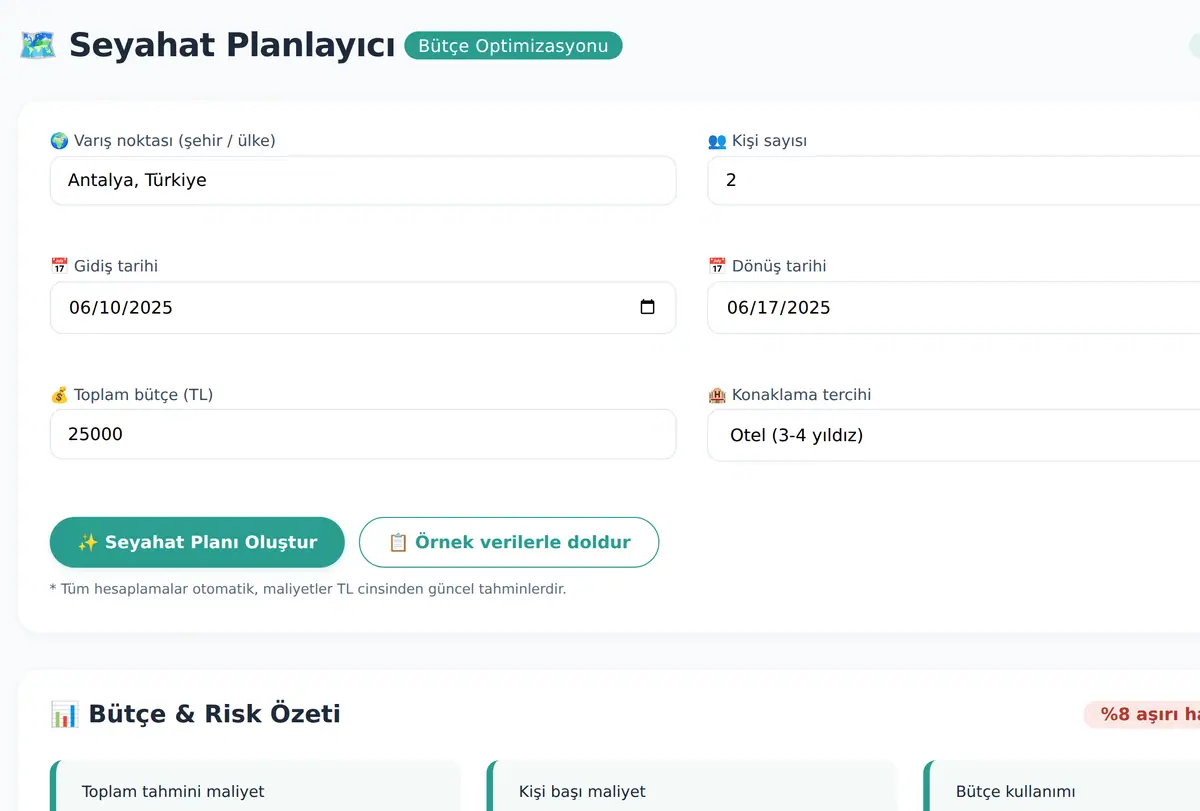The width and height of the screenshot is (1200, 811).
Task: Click the map emoji icon beside the title
Action: [38, 45]
